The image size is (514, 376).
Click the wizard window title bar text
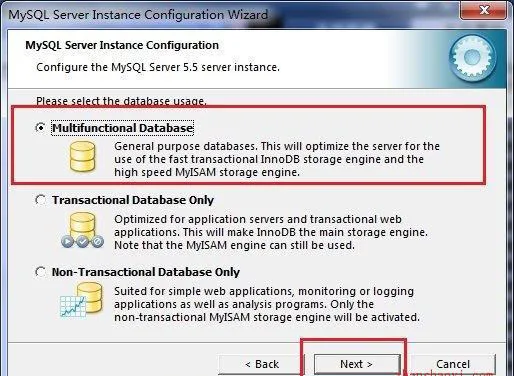[x=138, y=15]
